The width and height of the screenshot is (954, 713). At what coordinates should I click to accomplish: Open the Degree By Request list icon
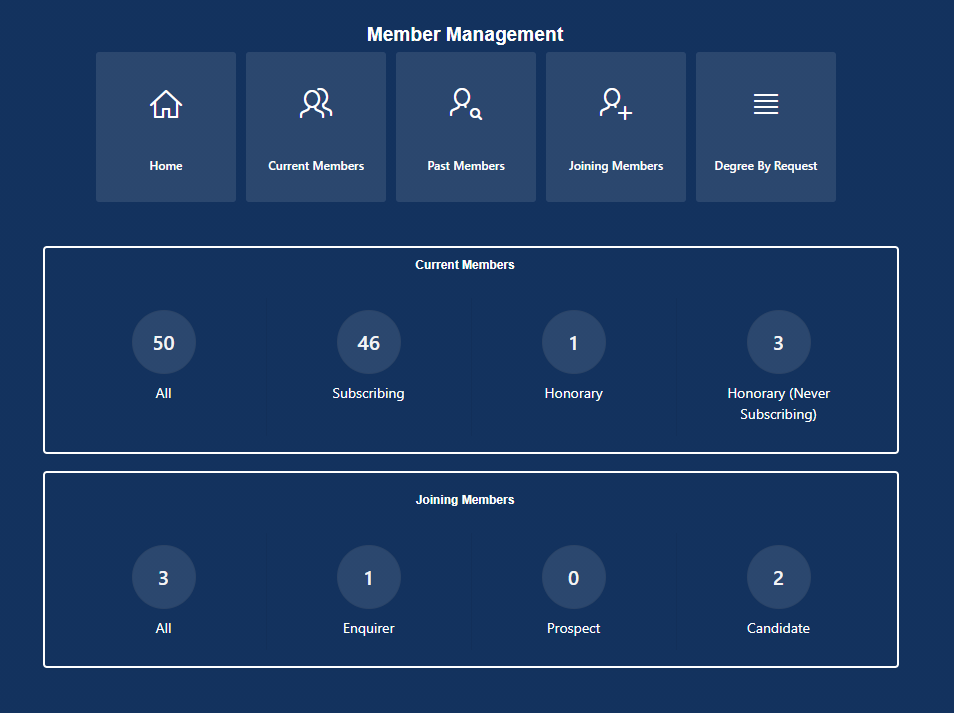point(766,104)
